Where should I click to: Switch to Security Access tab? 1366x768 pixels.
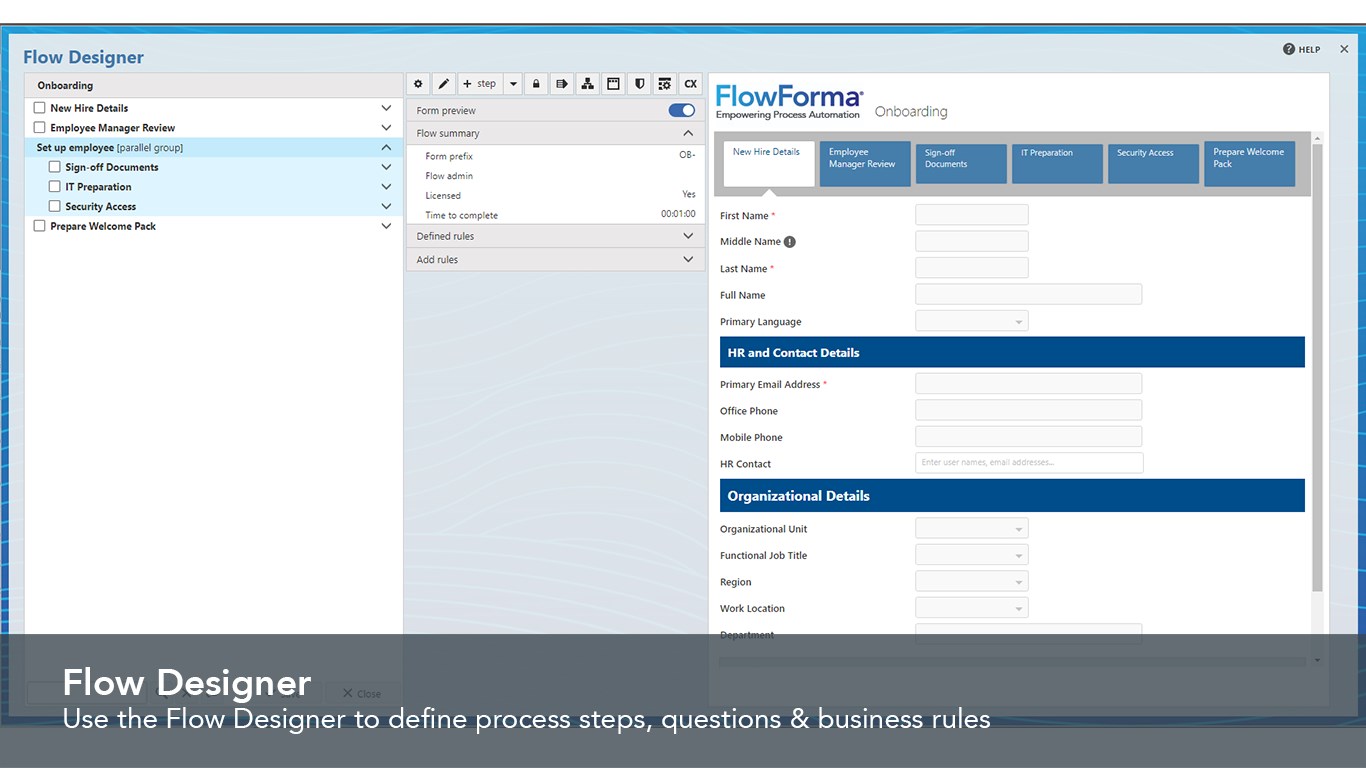point(1153,164)
